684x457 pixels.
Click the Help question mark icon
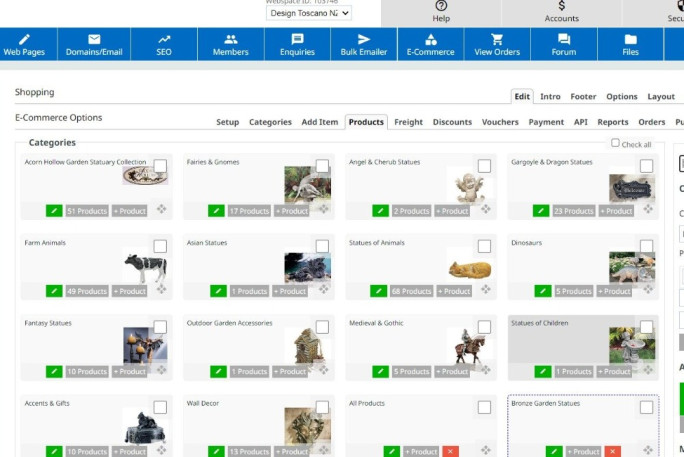(441, 6)
